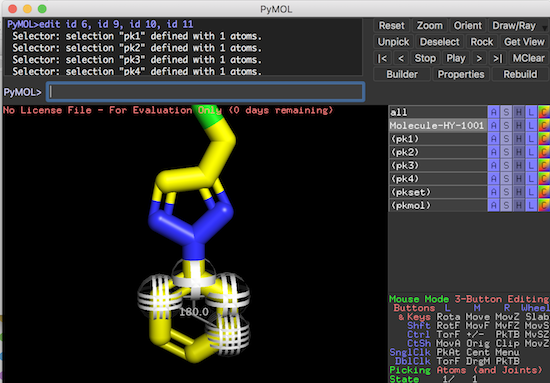Screen dimensions: 550x383
Task: Click the H hide button for pkset
Action: click(x=519, y=192)
